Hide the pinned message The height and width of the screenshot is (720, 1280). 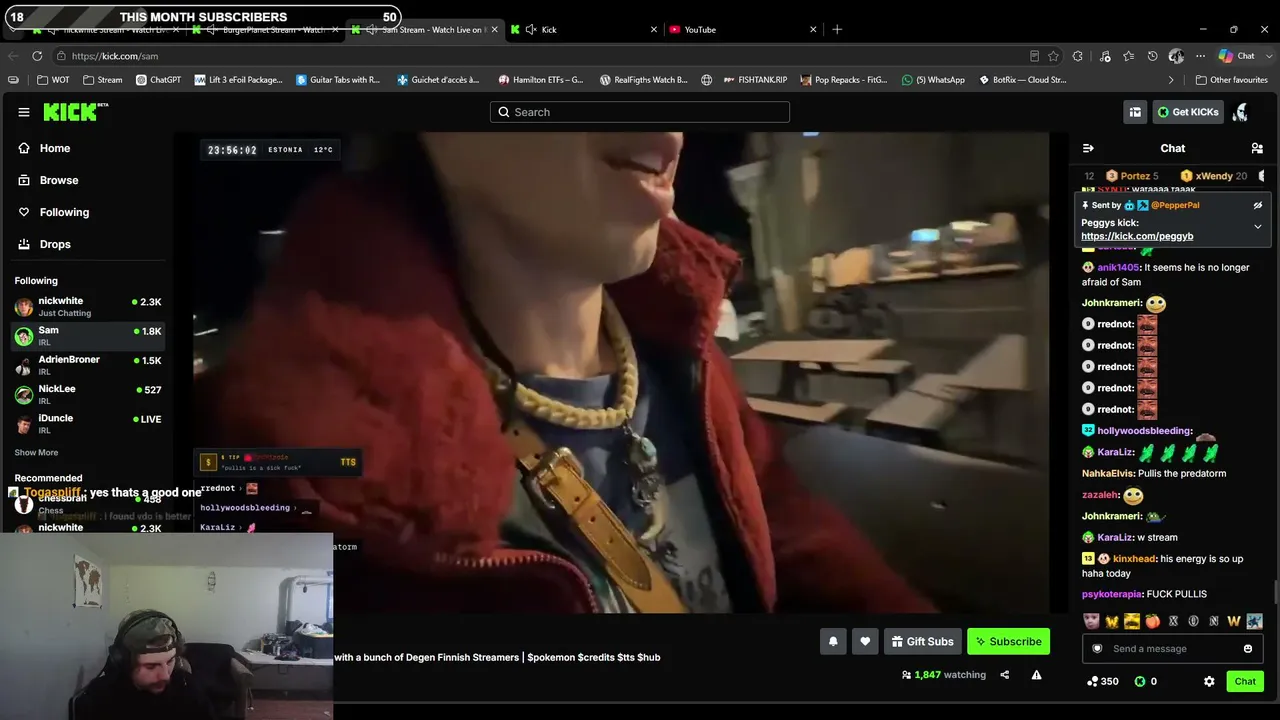pos(1258,205)
